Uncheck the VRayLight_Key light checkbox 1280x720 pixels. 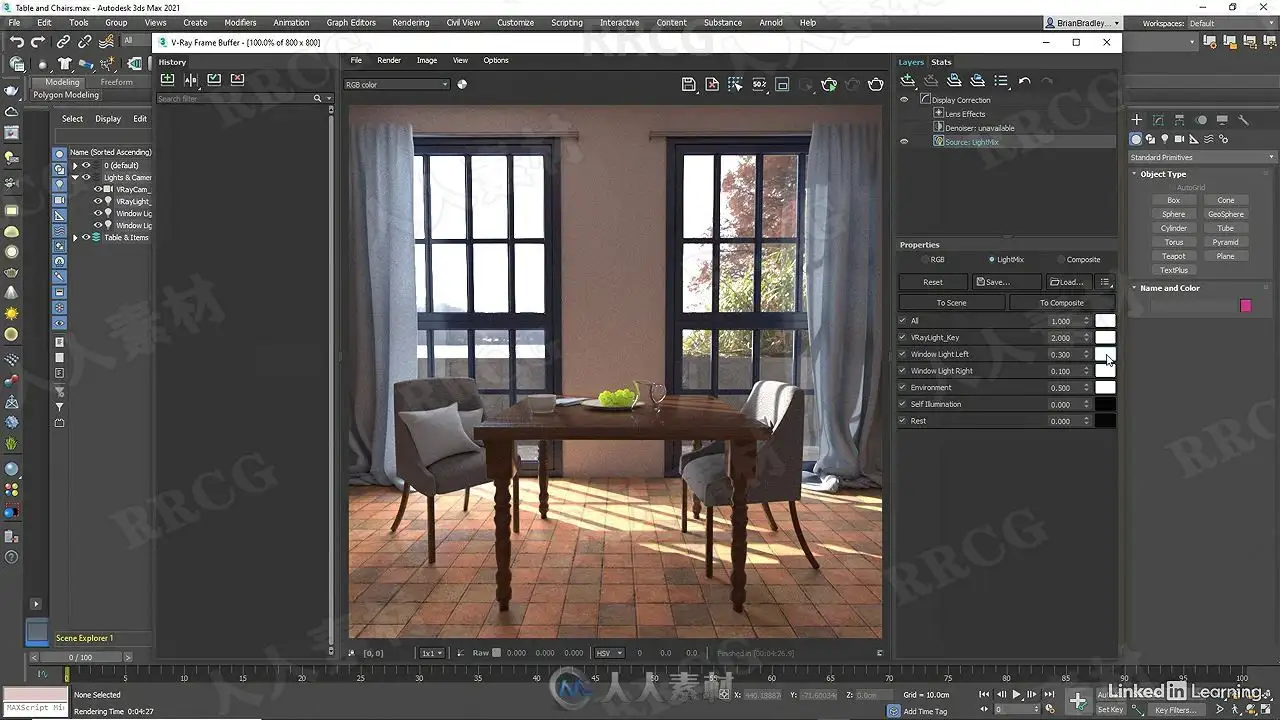point(902,337)
